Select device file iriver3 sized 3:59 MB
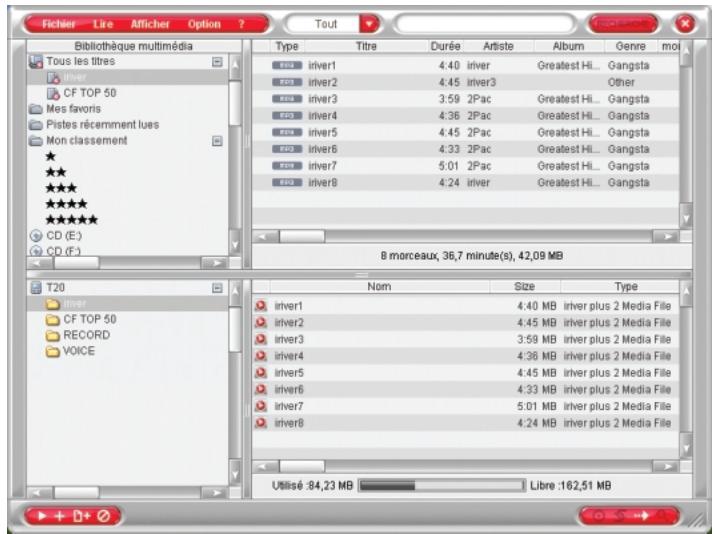This screenshot has width=715, height=534. pos(466,339)
